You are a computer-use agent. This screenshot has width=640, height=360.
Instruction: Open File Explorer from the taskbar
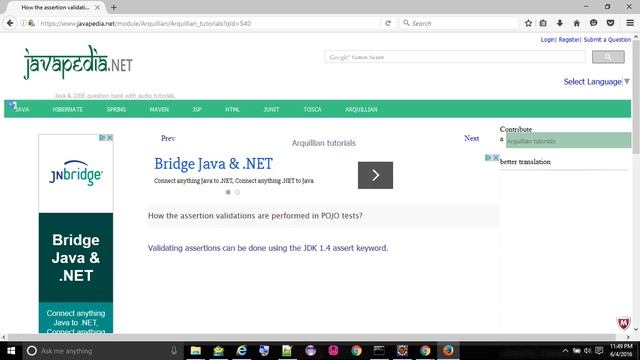click(196, 351)
